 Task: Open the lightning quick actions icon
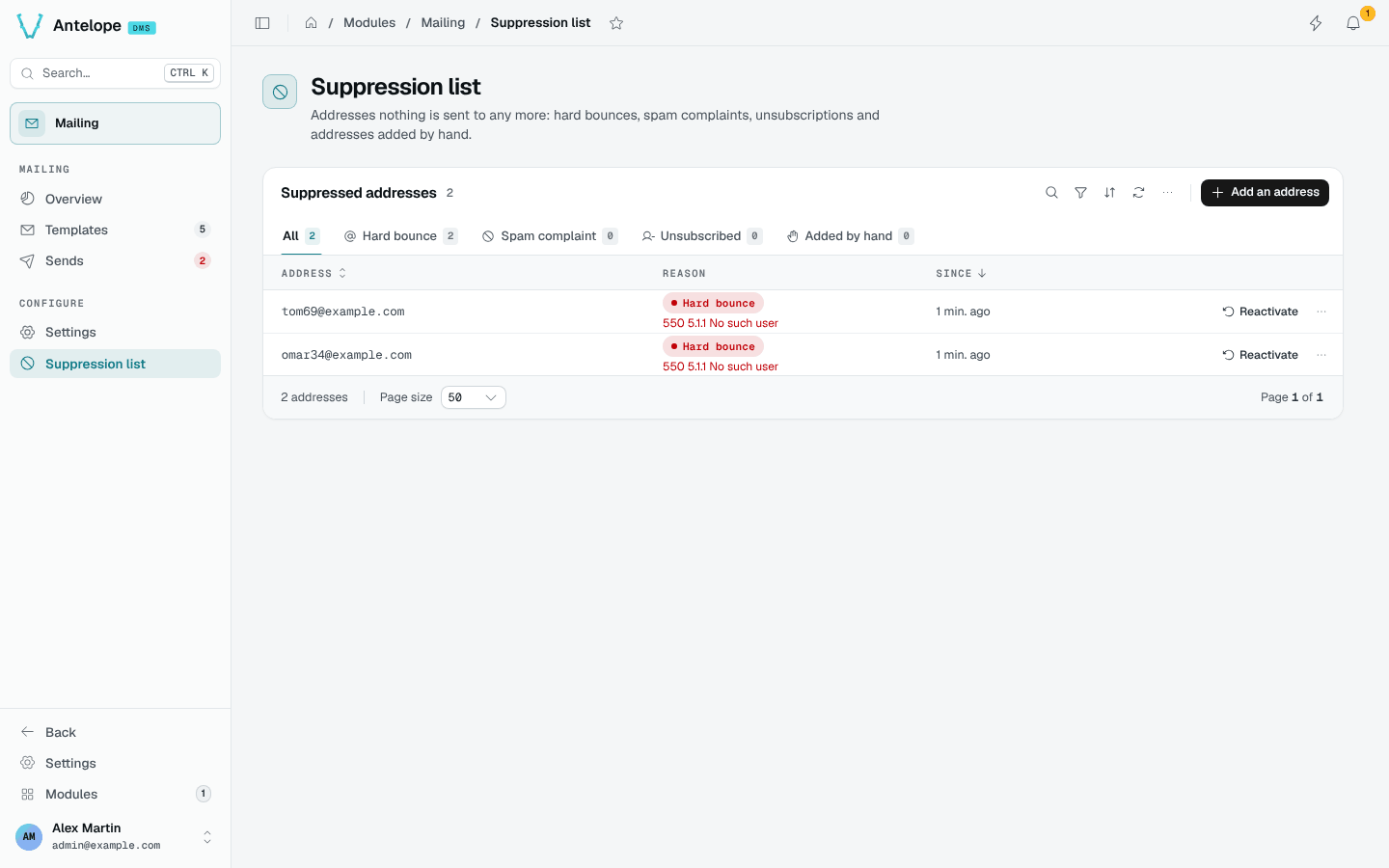[x=1316, y=23]
